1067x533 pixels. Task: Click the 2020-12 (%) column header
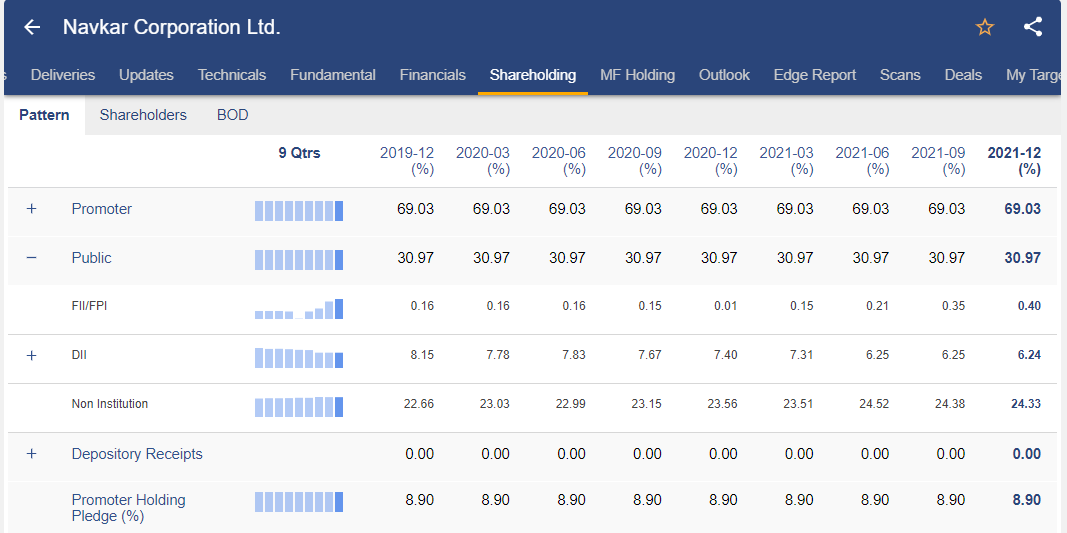click(x=710, y=161)
